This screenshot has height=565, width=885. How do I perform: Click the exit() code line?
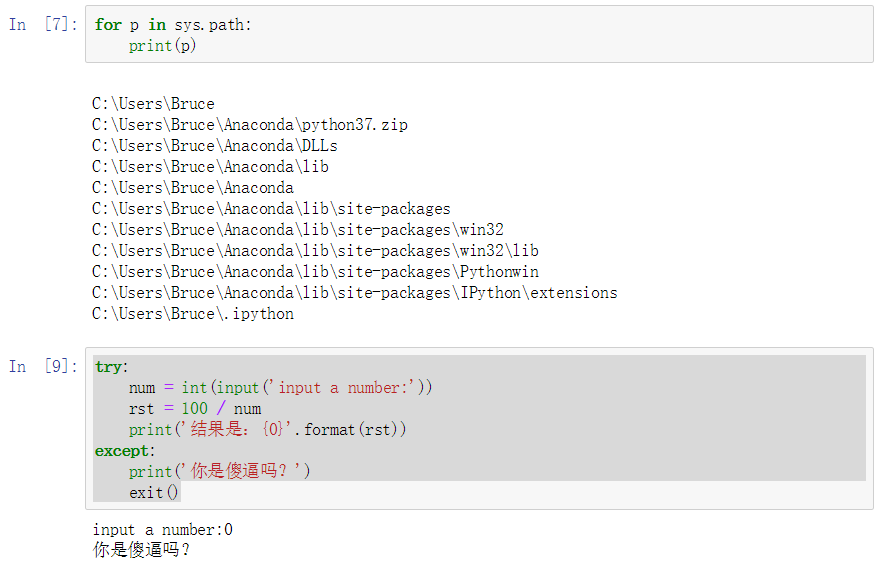(x=154, y=493)
